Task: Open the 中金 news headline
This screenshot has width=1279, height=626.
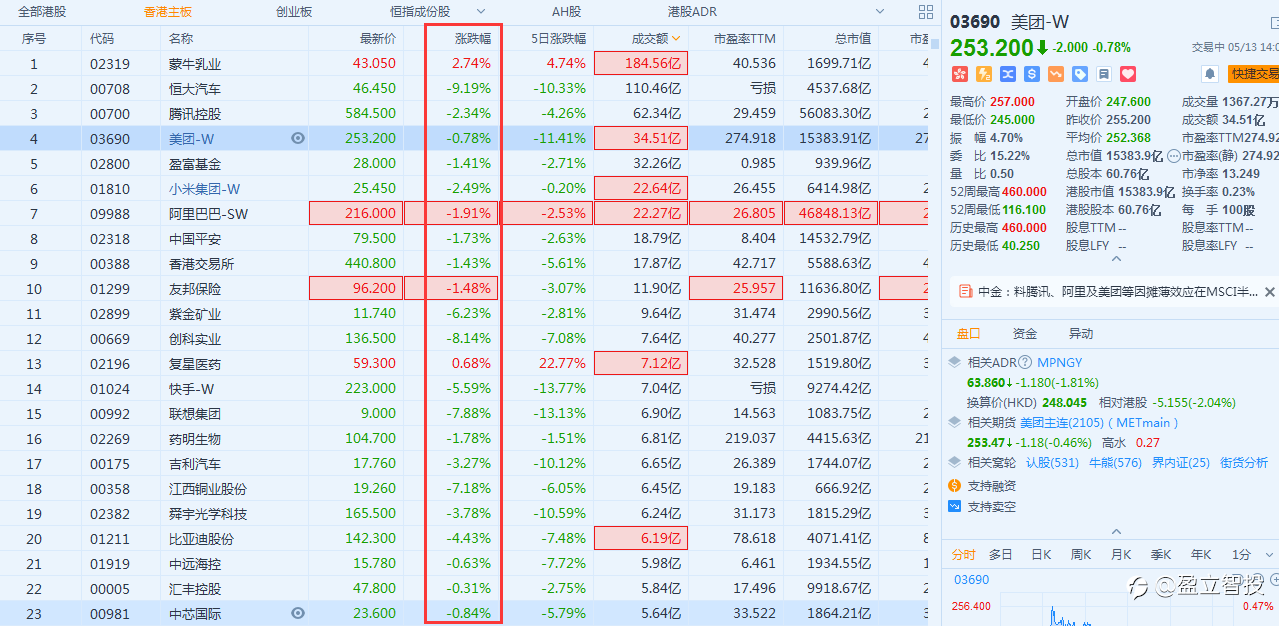Action: 1118,291
